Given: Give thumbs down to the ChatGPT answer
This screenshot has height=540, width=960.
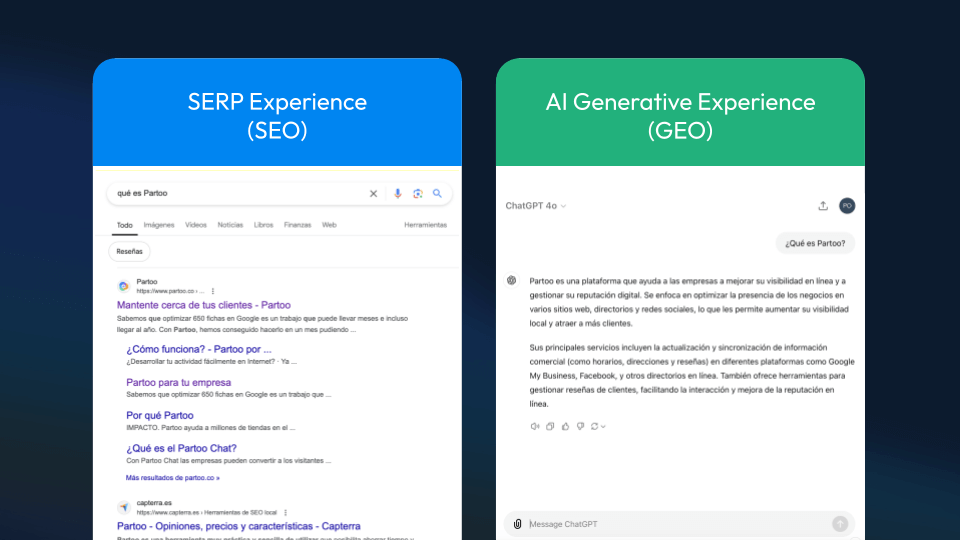Looking at the screenshot, I should [x=580, y=426].
